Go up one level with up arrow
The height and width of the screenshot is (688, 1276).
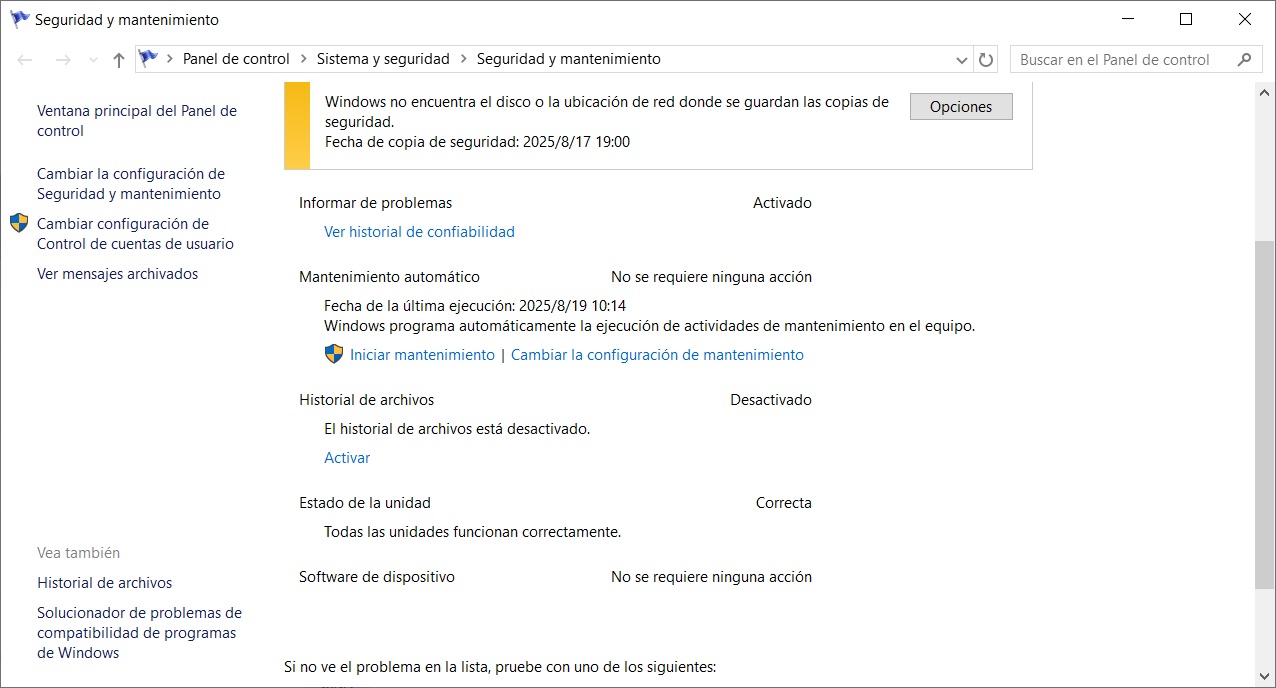click(x=119, y=60)
